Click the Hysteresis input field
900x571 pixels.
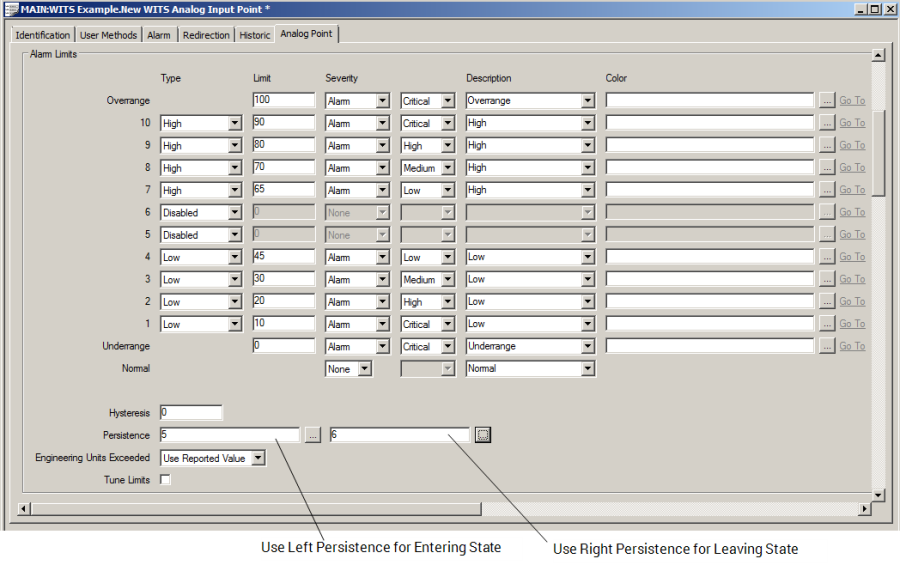click(191, 412)
